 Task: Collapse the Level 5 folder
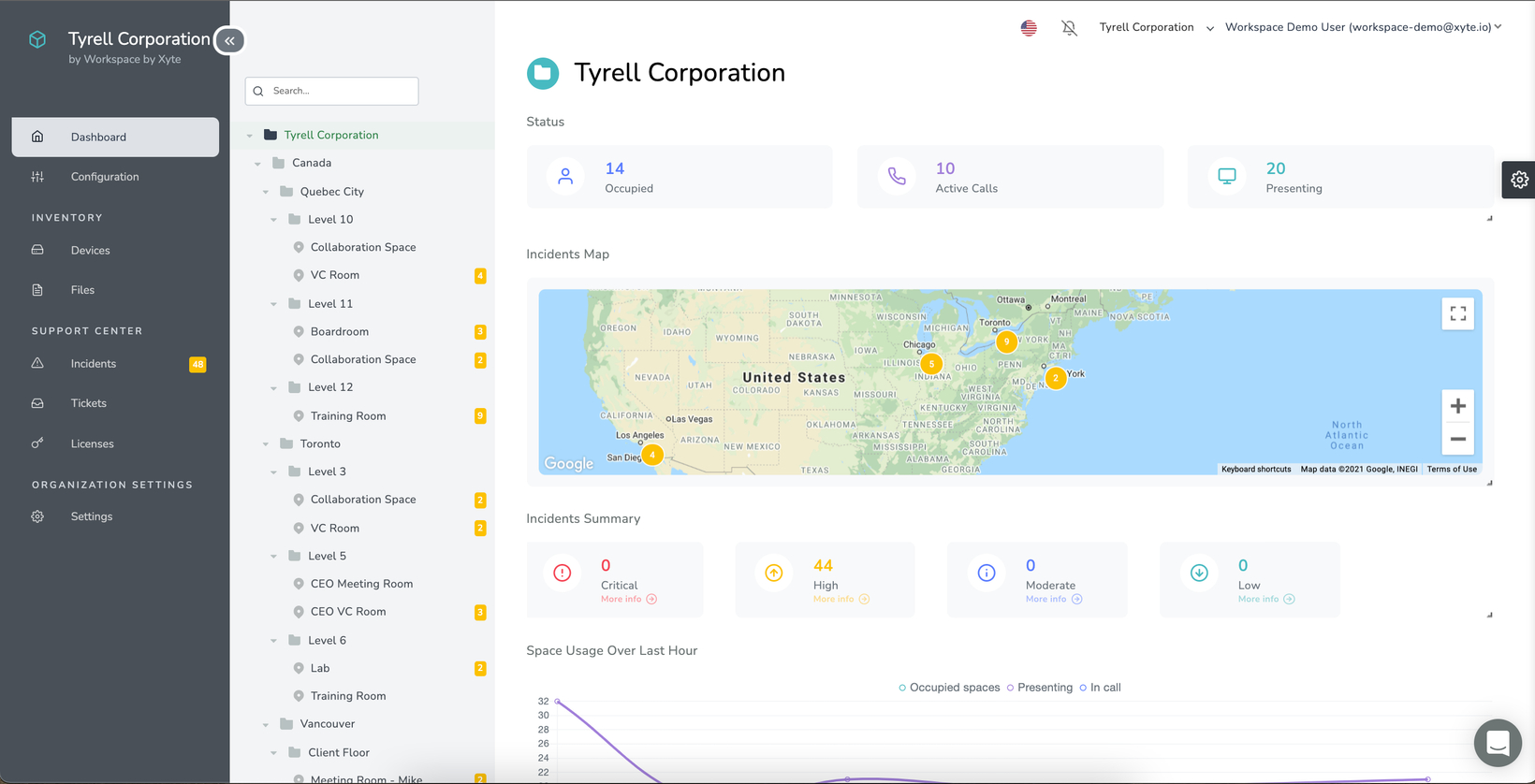click(273, 557)
